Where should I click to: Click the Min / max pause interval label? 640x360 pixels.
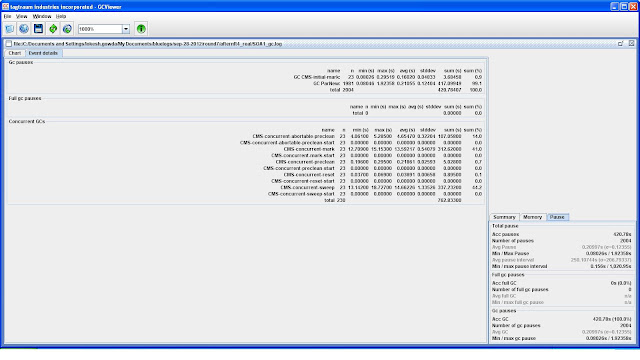point(519,267)
